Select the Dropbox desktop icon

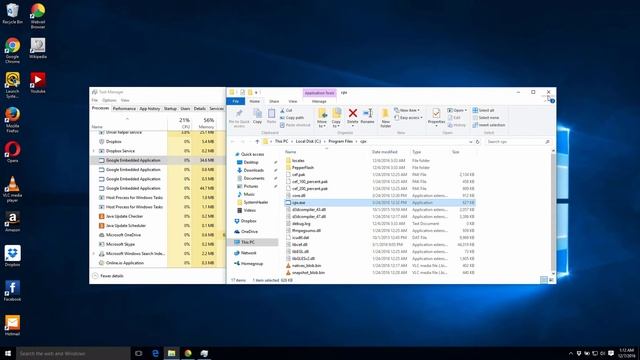point(12,256)
